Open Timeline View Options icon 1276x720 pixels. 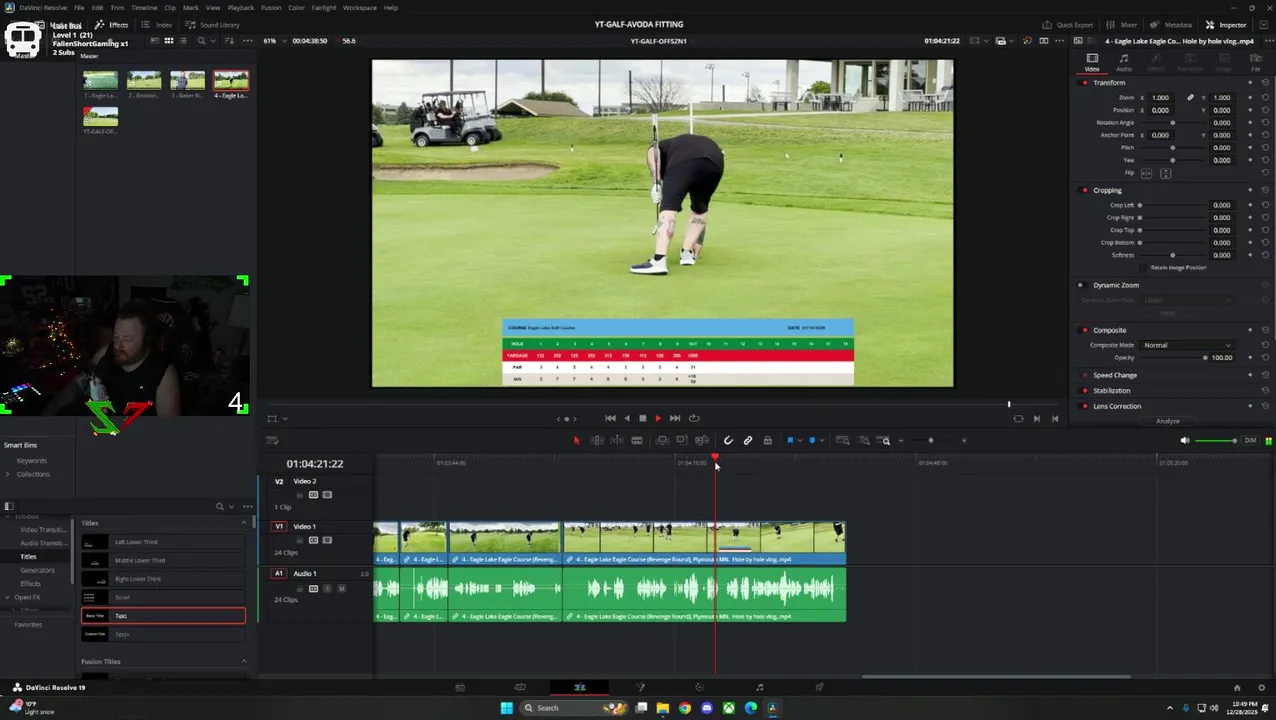click(272, 440)
